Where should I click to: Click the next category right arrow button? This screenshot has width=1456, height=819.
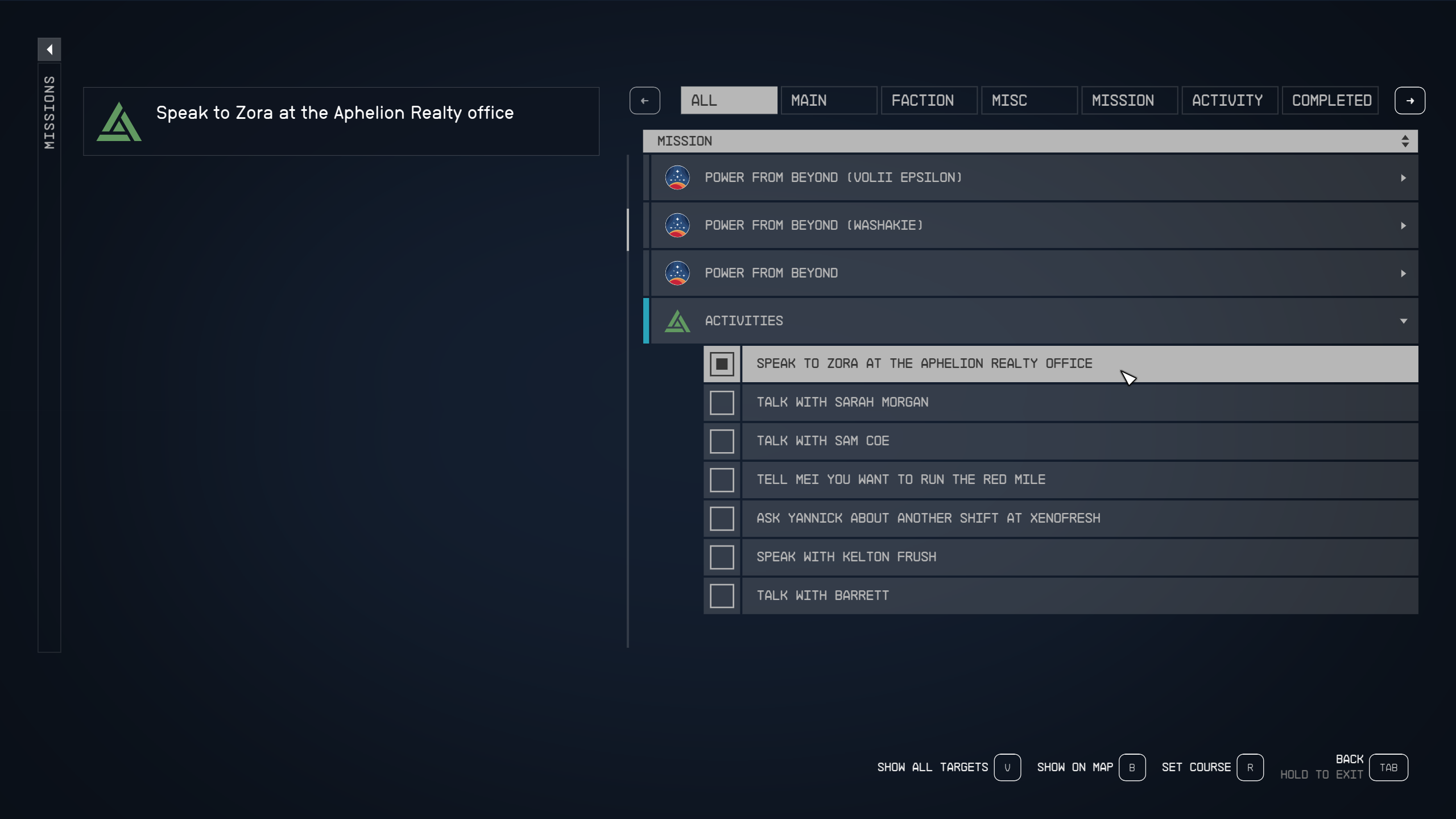[x=1410, y=101]
